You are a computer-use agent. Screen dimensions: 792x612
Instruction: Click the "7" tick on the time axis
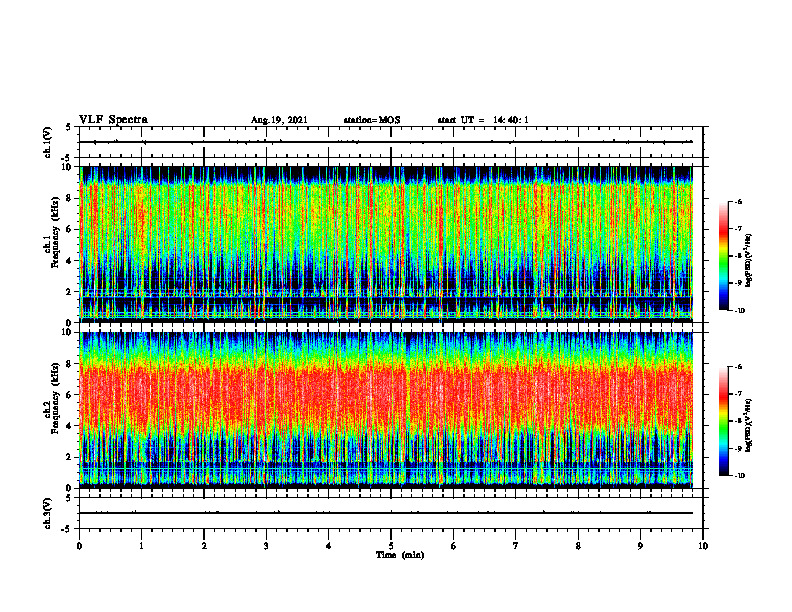point(516,546)
